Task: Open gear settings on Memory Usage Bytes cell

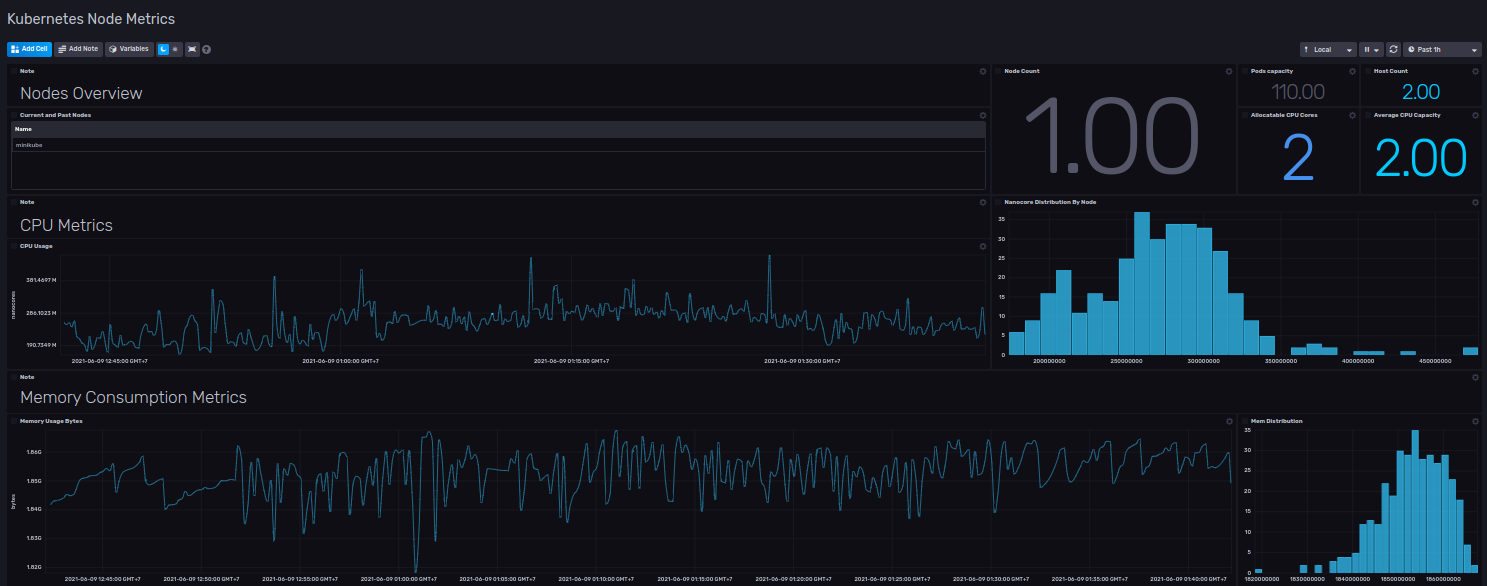Action: click(x=1228, y=421)
